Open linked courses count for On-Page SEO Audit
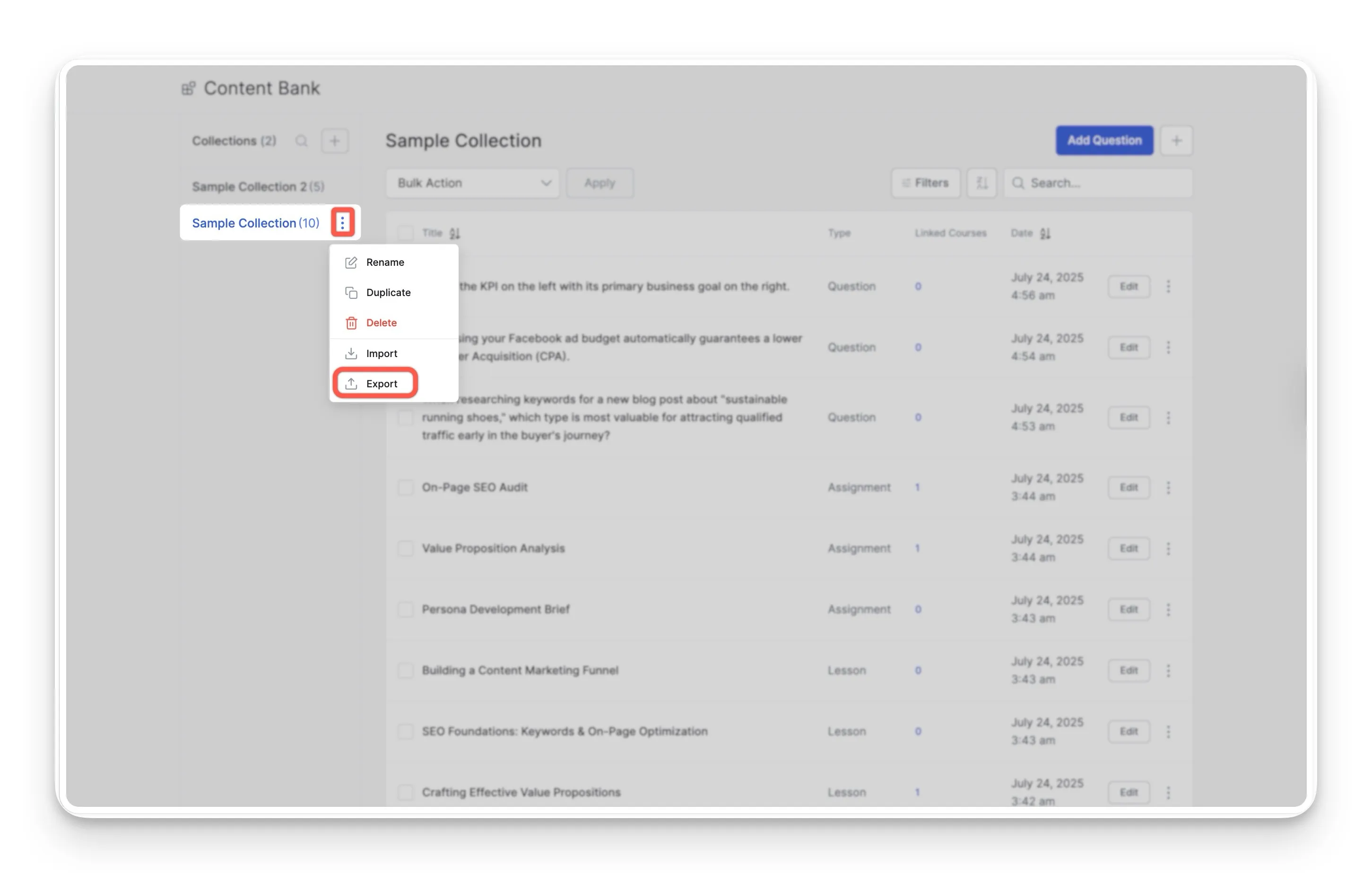This screenshot has width=1372, height=873. click(917, 487)
